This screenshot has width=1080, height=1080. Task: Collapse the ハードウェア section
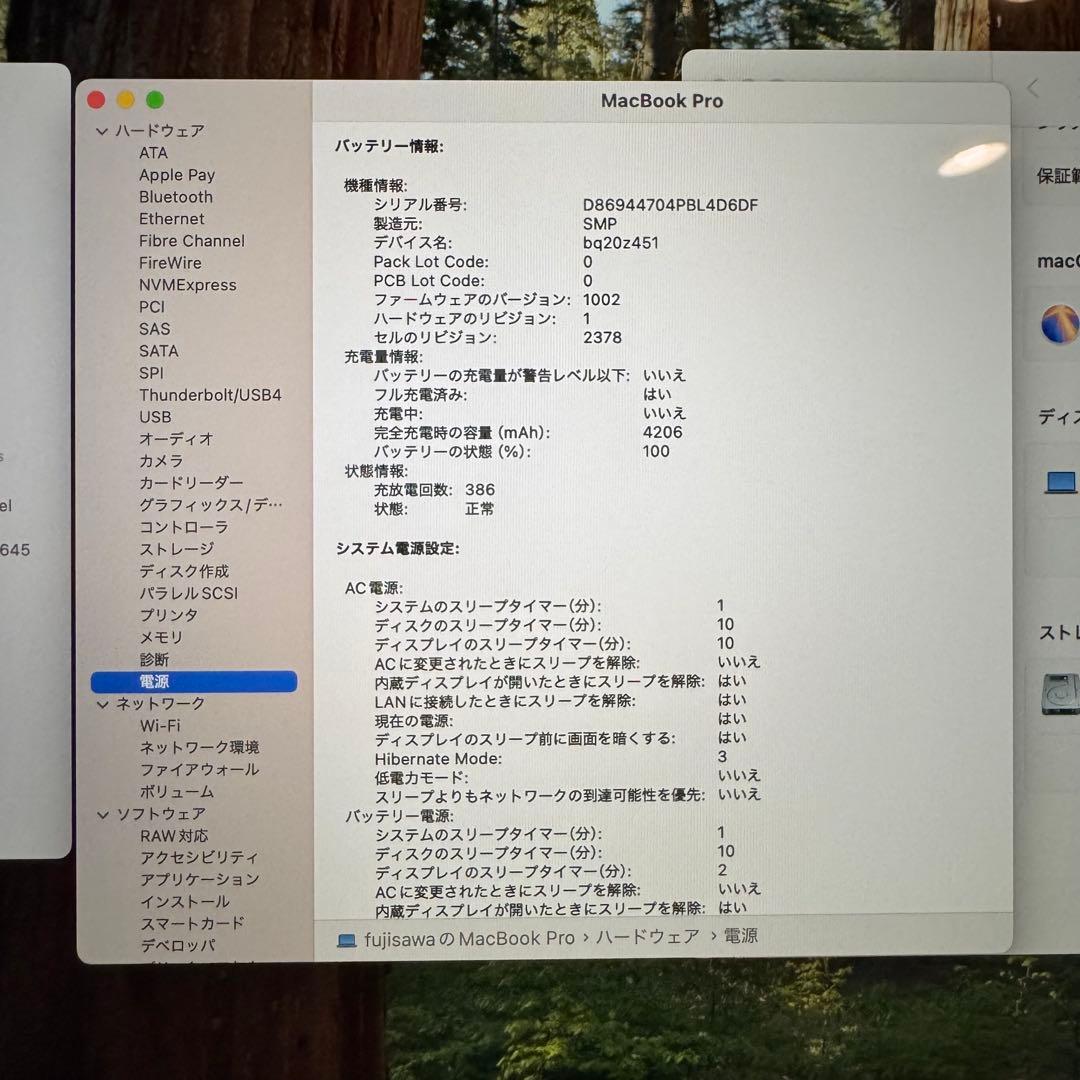103,130
